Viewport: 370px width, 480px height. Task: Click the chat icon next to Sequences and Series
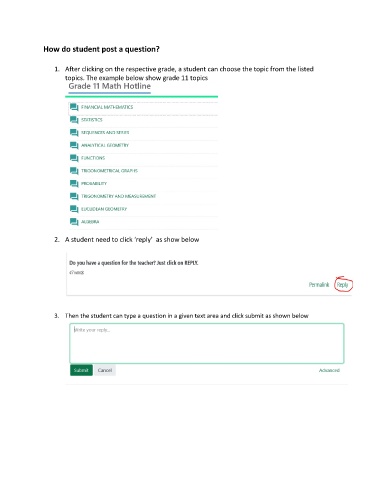click(x=74, y=133)
